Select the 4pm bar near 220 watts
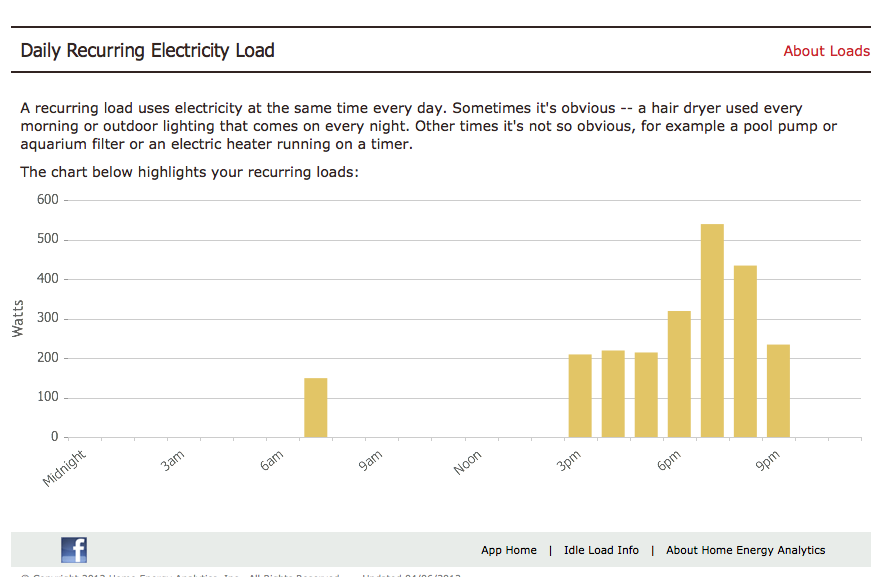The height and width of the screenshot is (577, 889). point(613,394)
